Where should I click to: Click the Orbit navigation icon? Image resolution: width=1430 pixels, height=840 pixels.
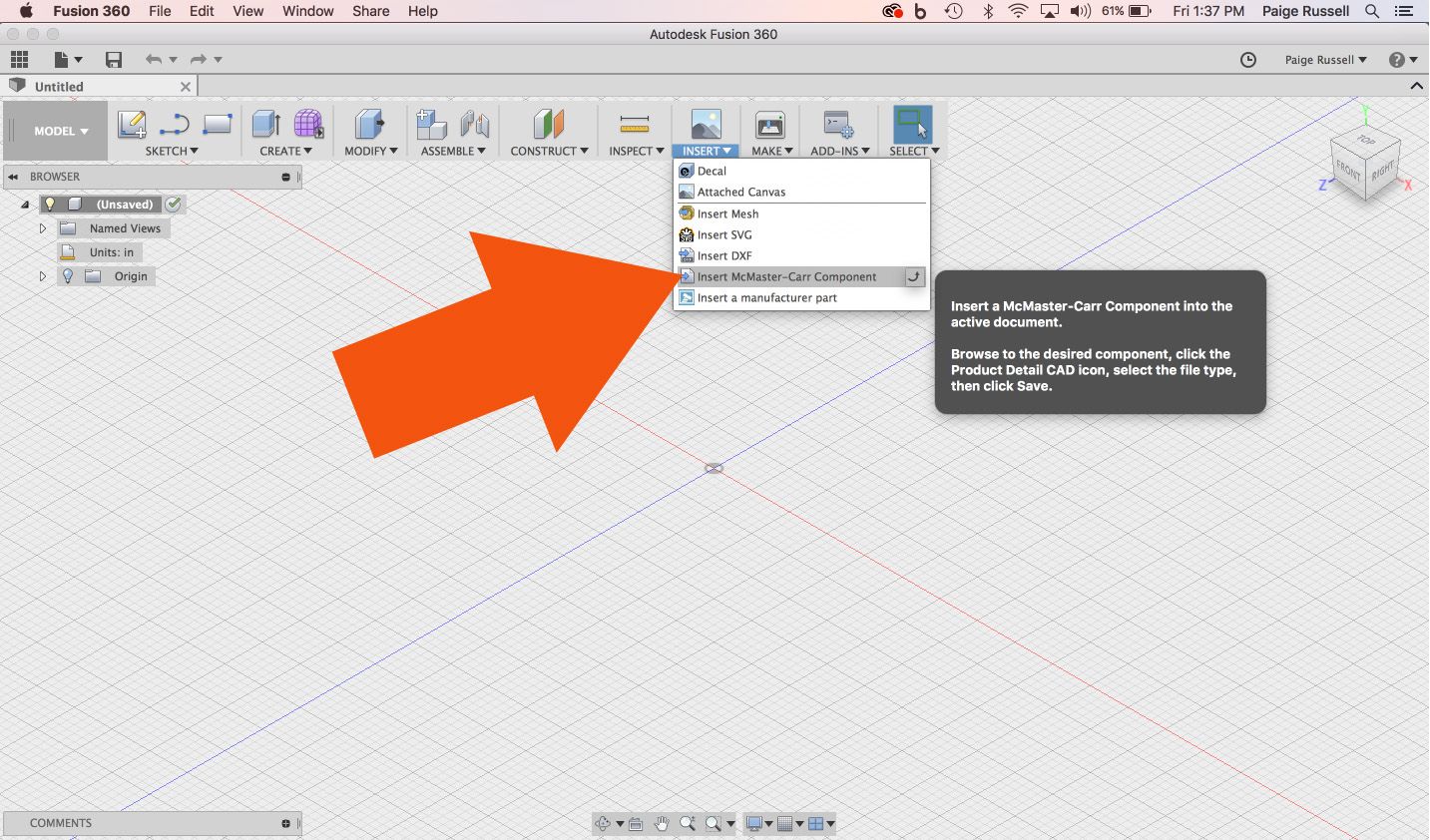(x=603, y=823)
